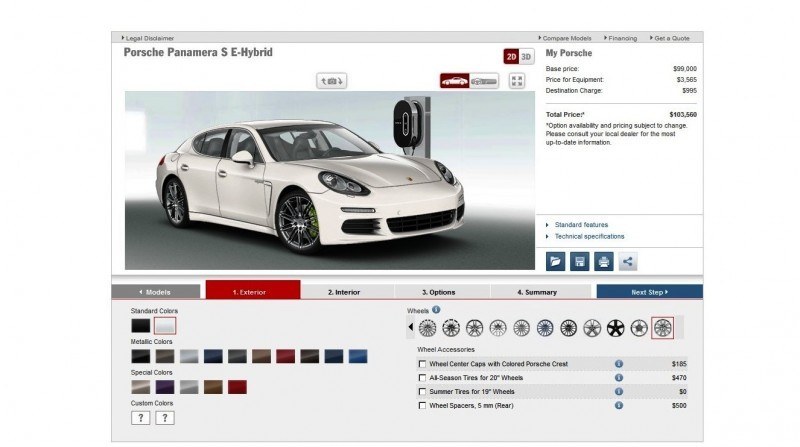Open fullscreen view with the expand arrows icon

(x=517, y=81)
